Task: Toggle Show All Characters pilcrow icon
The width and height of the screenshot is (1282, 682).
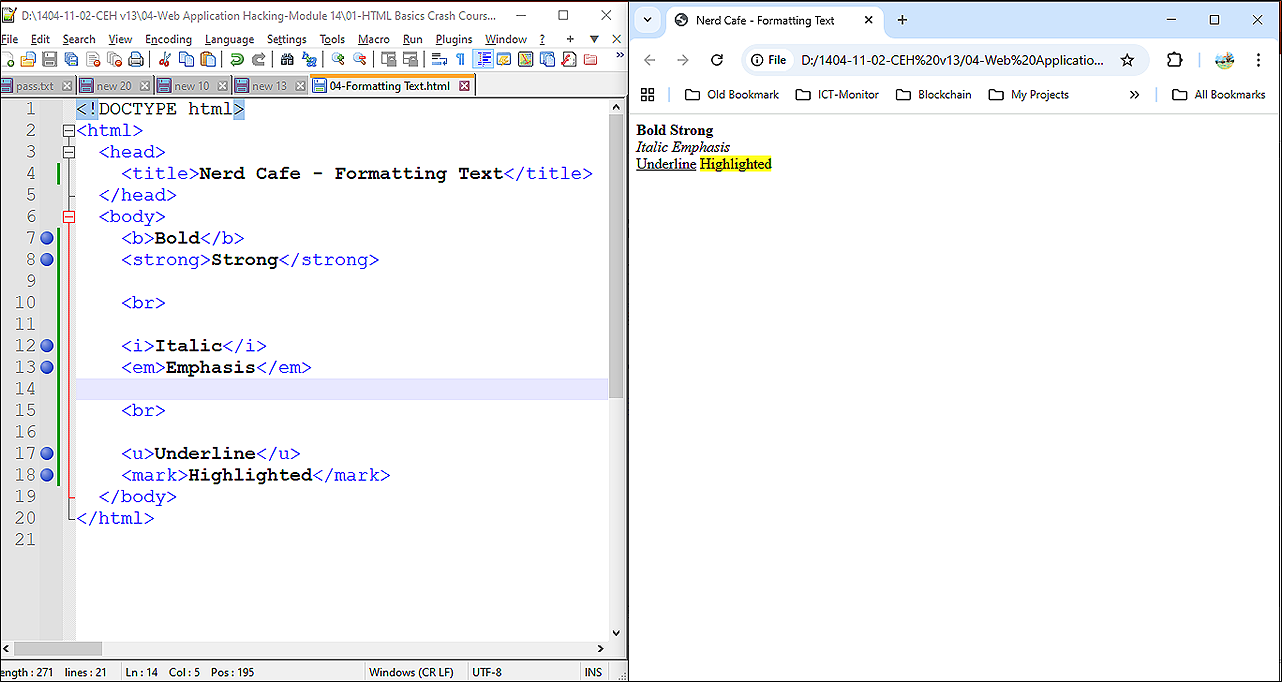Action: click(x=460, y=60)
